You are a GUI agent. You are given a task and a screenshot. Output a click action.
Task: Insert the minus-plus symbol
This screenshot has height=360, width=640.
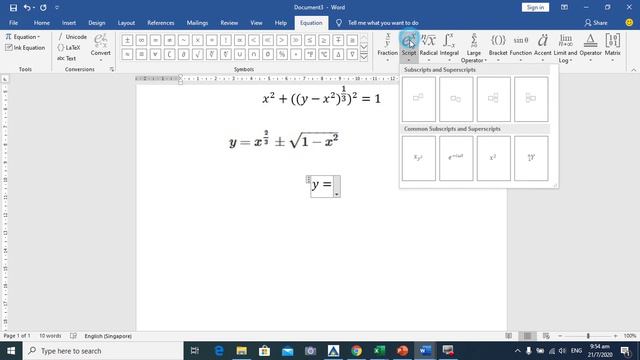[338, 40]
